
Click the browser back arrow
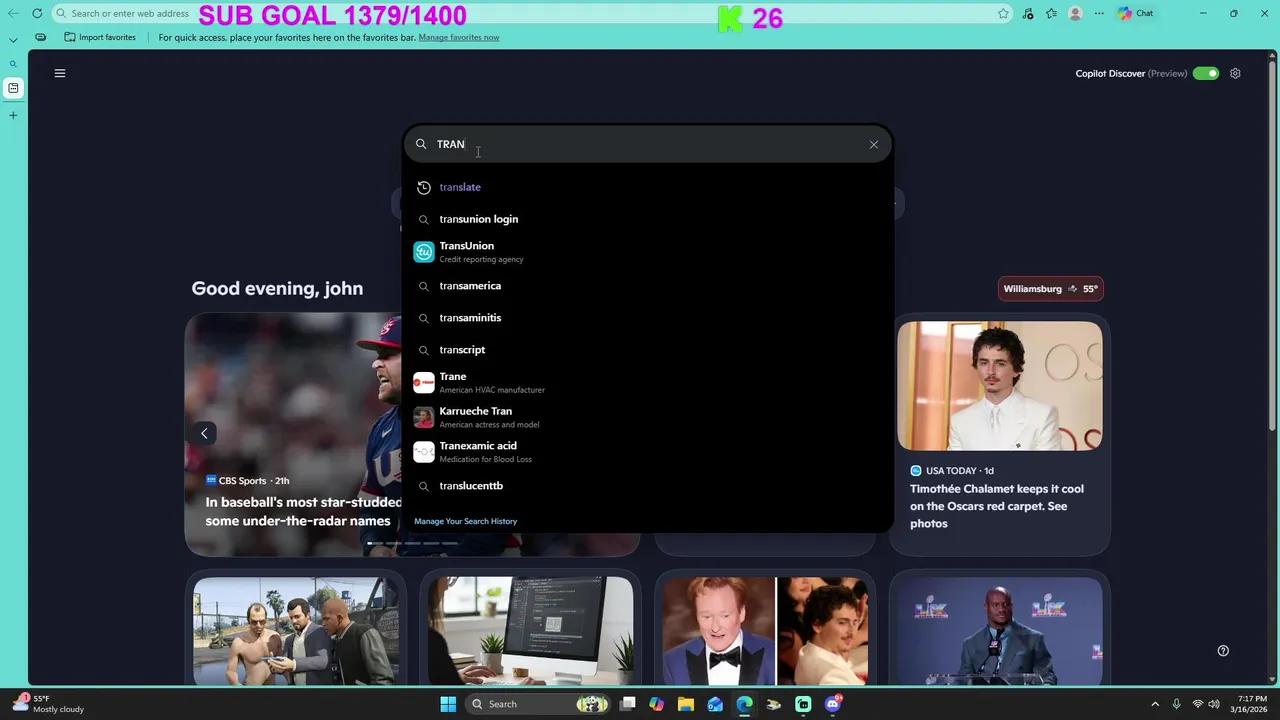[13, 13]
